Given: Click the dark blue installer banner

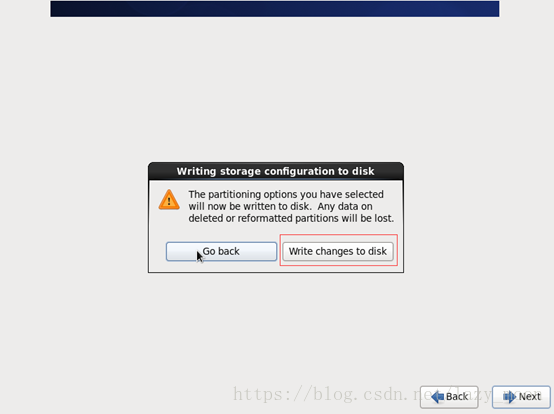Looking at the screenshot, I should 275,8.
